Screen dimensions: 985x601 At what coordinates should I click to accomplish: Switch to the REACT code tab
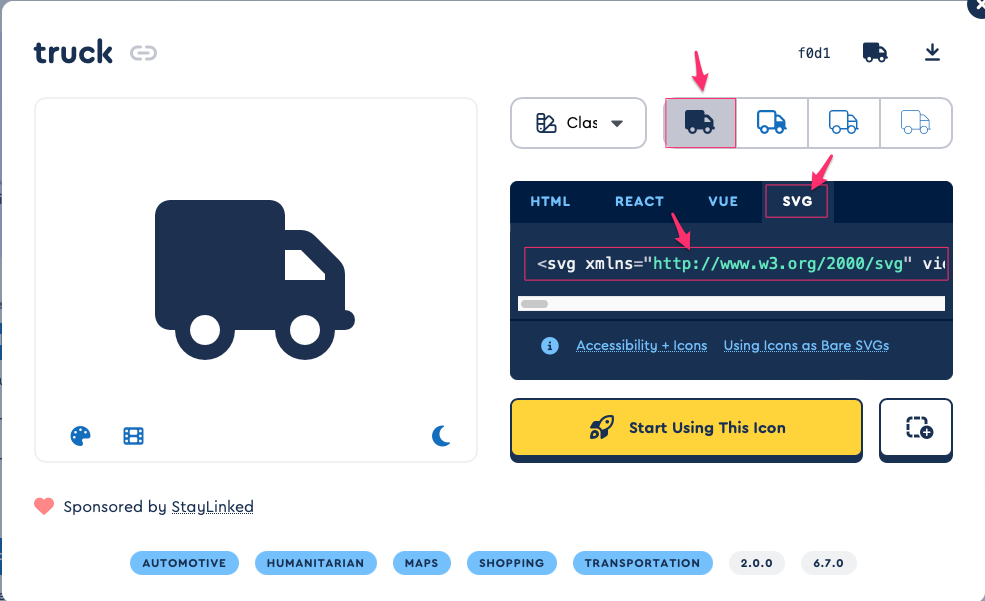coord(639,201)
